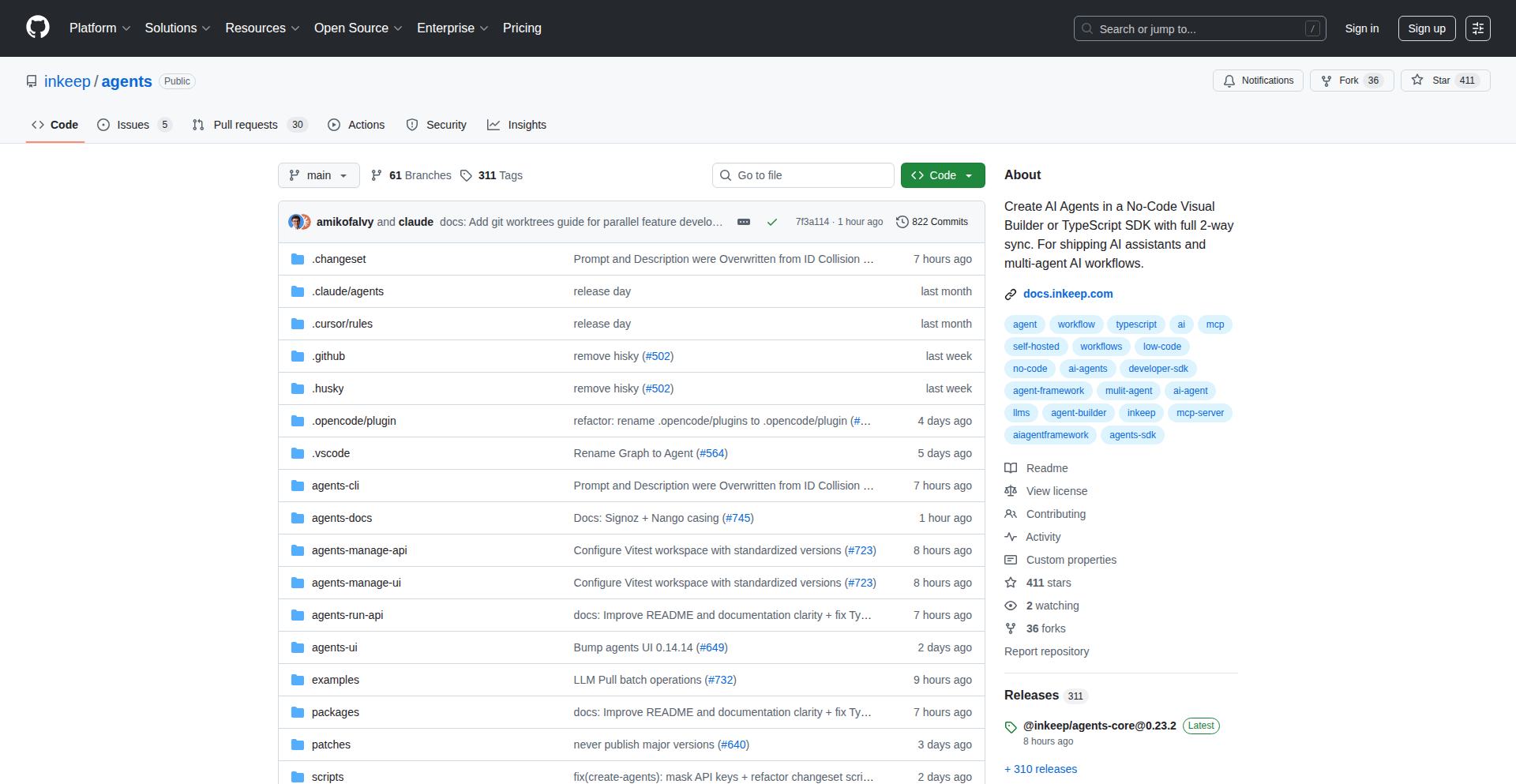The image size is (1516, 784).
Task: Toggle Notifications for this repository
Action: pyautogui.click(x=1258, y=81)
